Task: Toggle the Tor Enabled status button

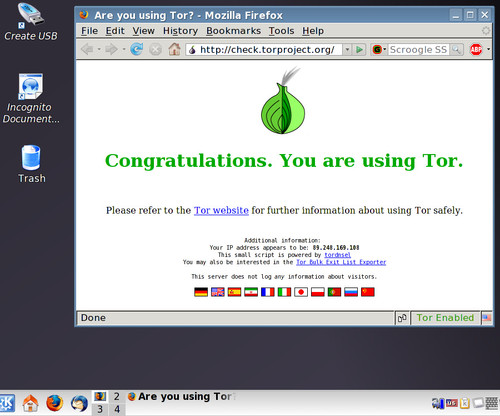Action: pos(445,318)
